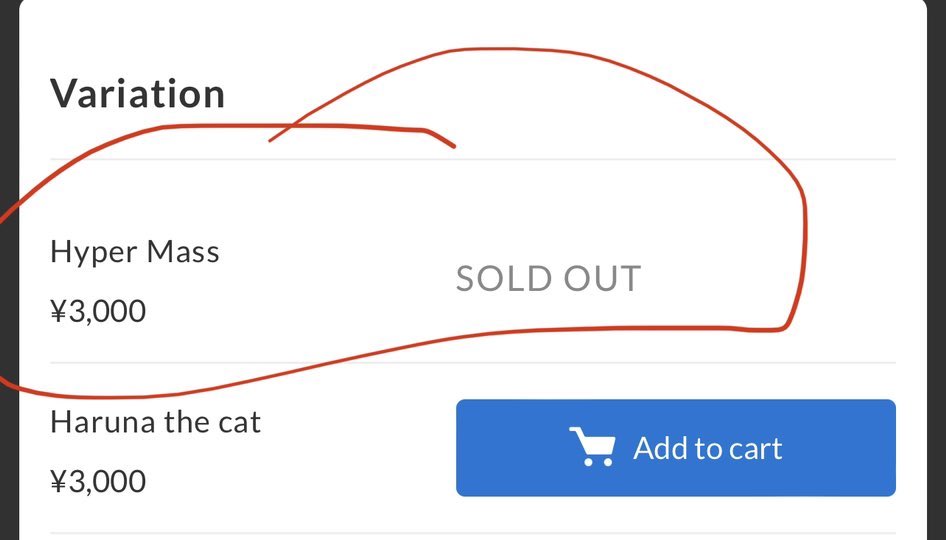Click the yen symbol in Hyper Mass price
This screenshot has width=946, height=540.
[x=57, y=312]
